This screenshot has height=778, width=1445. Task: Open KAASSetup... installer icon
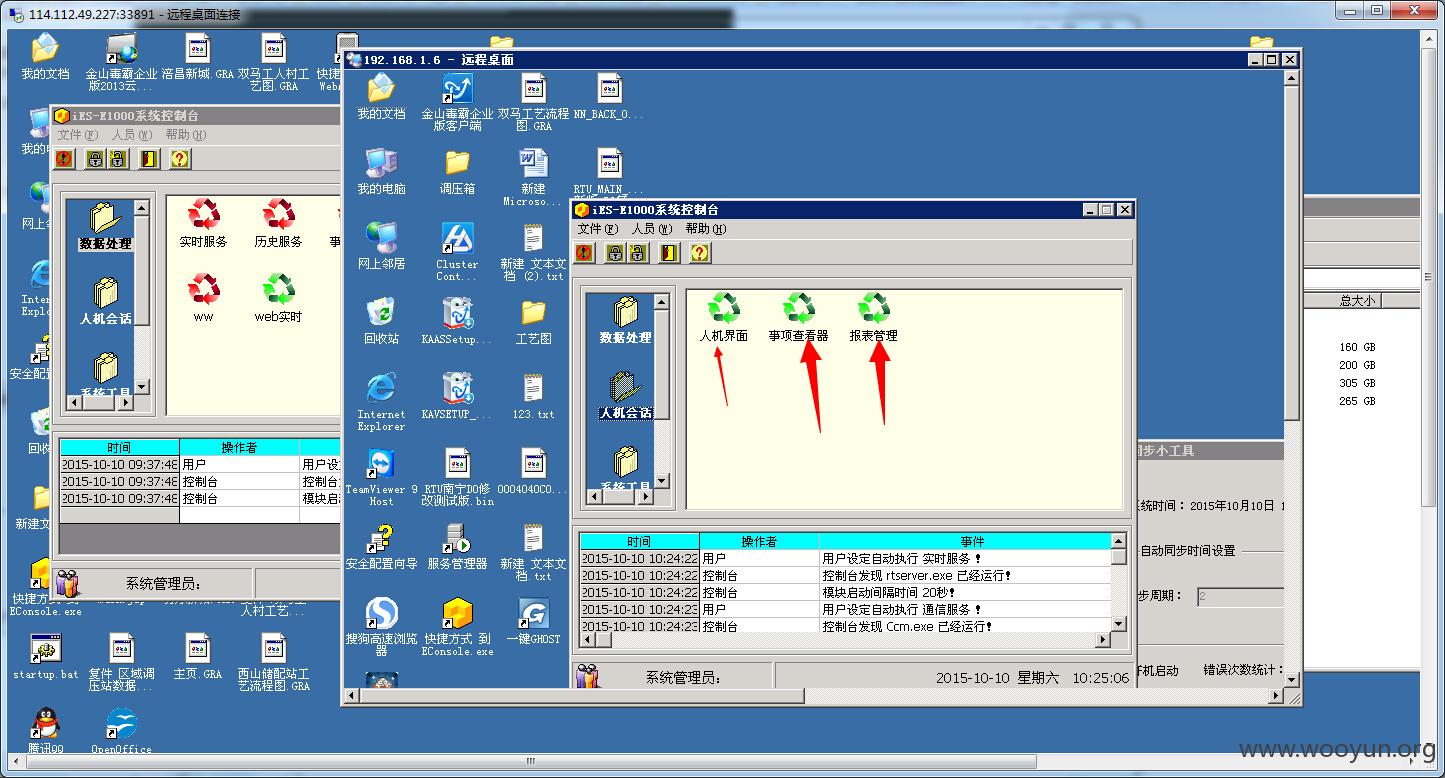pos(457,321)
